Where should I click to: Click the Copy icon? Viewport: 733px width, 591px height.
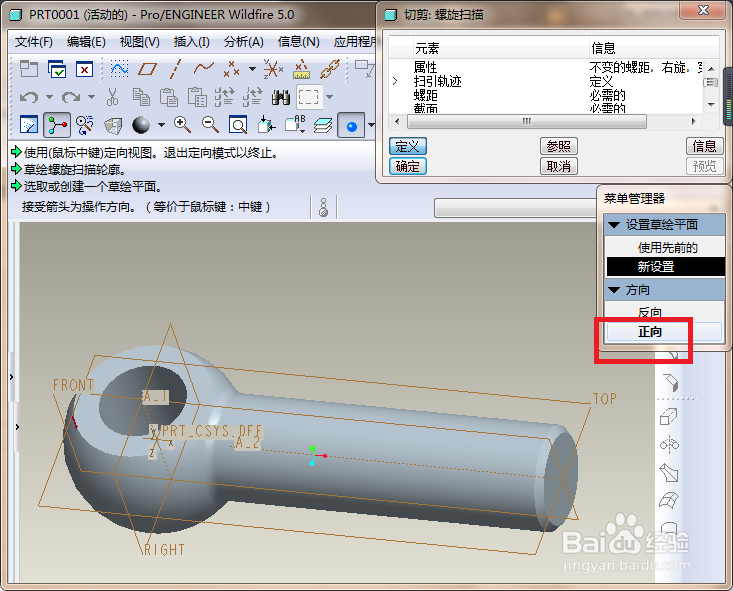coord(141,97)
